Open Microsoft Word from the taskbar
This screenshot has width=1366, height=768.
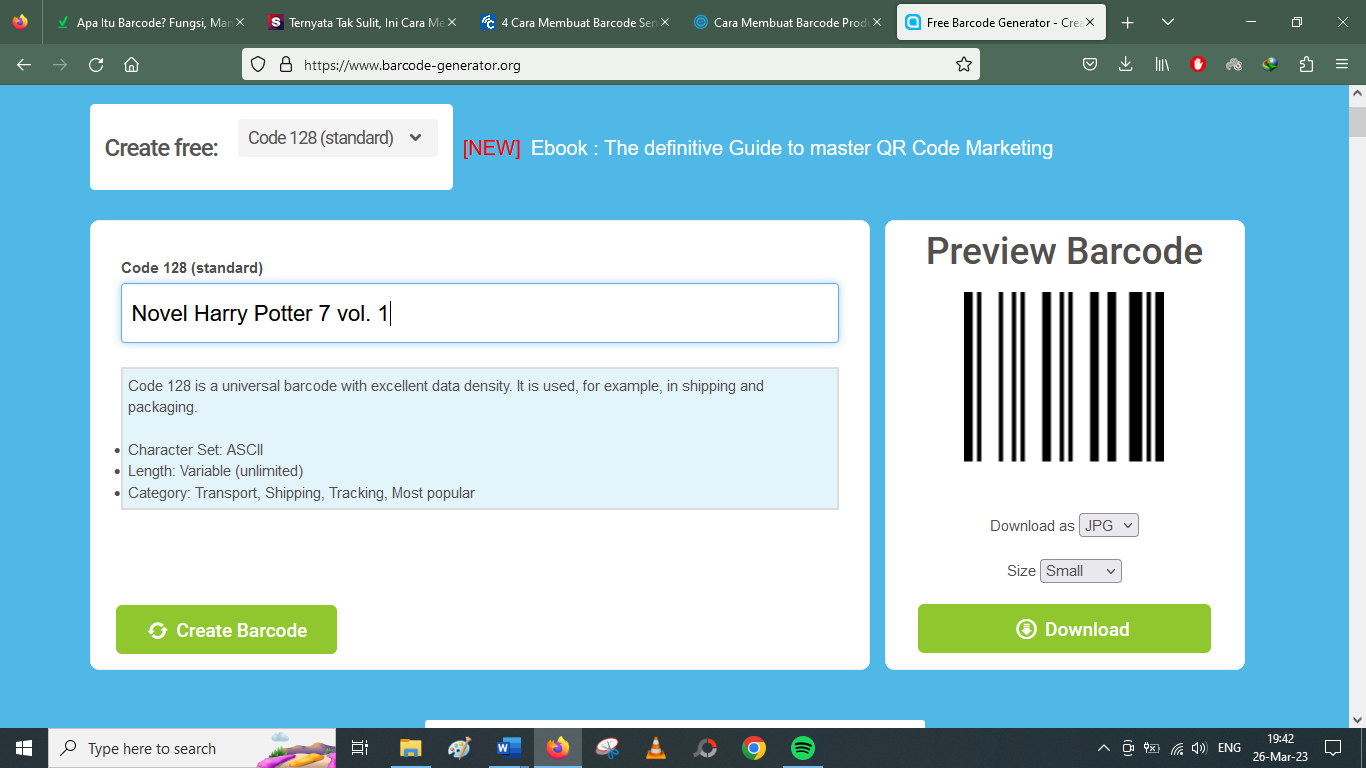tap(509, 748)
